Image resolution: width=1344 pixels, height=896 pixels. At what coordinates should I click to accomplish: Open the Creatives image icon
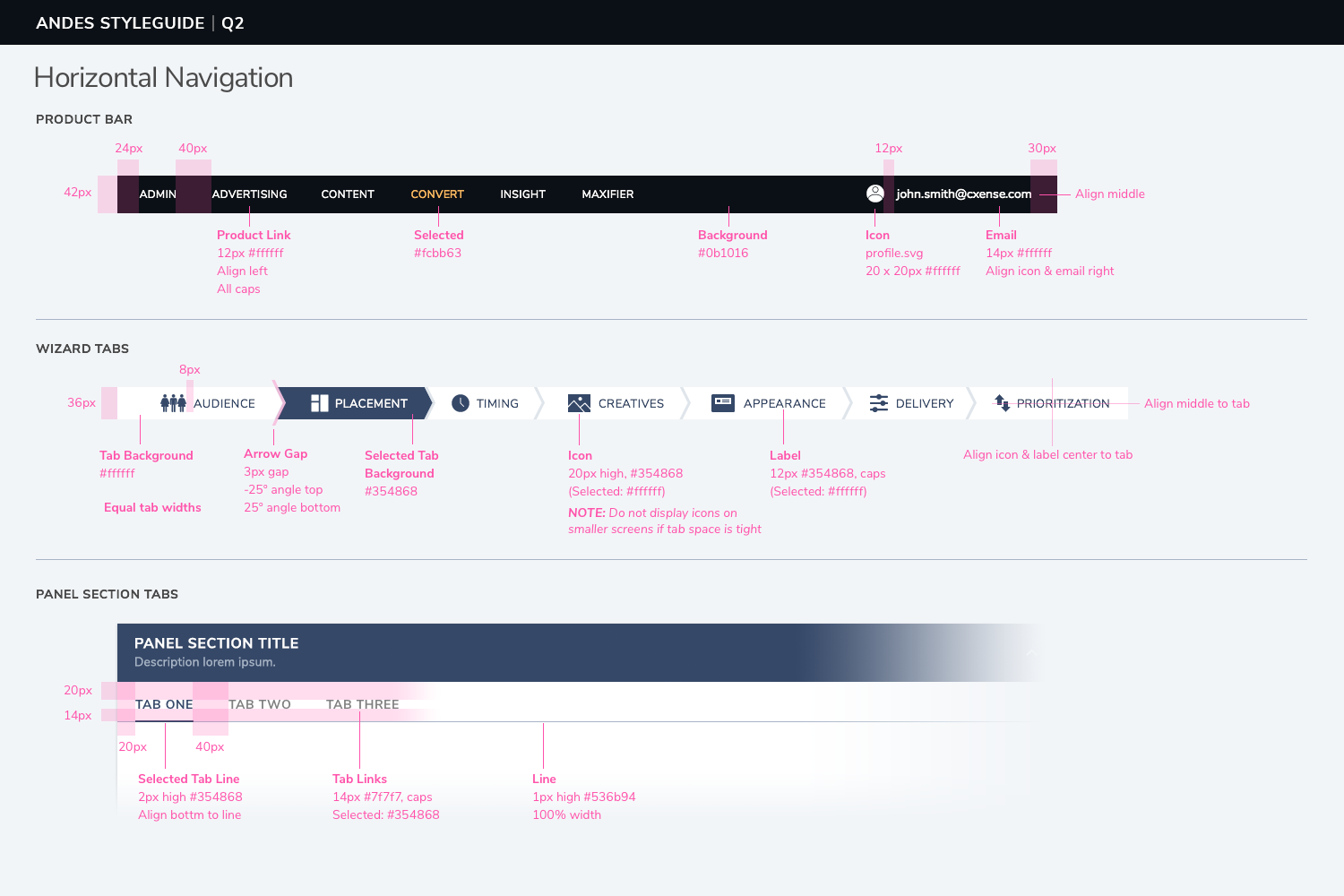coord(577,403)
